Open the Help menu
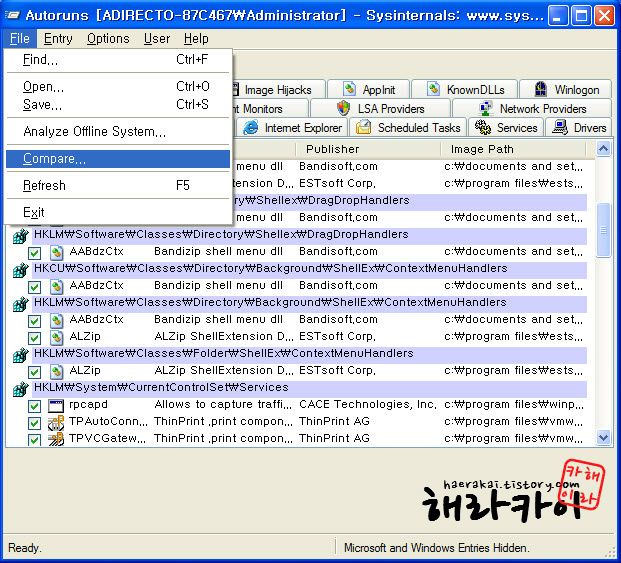621x563 pixels. (196, 39)
